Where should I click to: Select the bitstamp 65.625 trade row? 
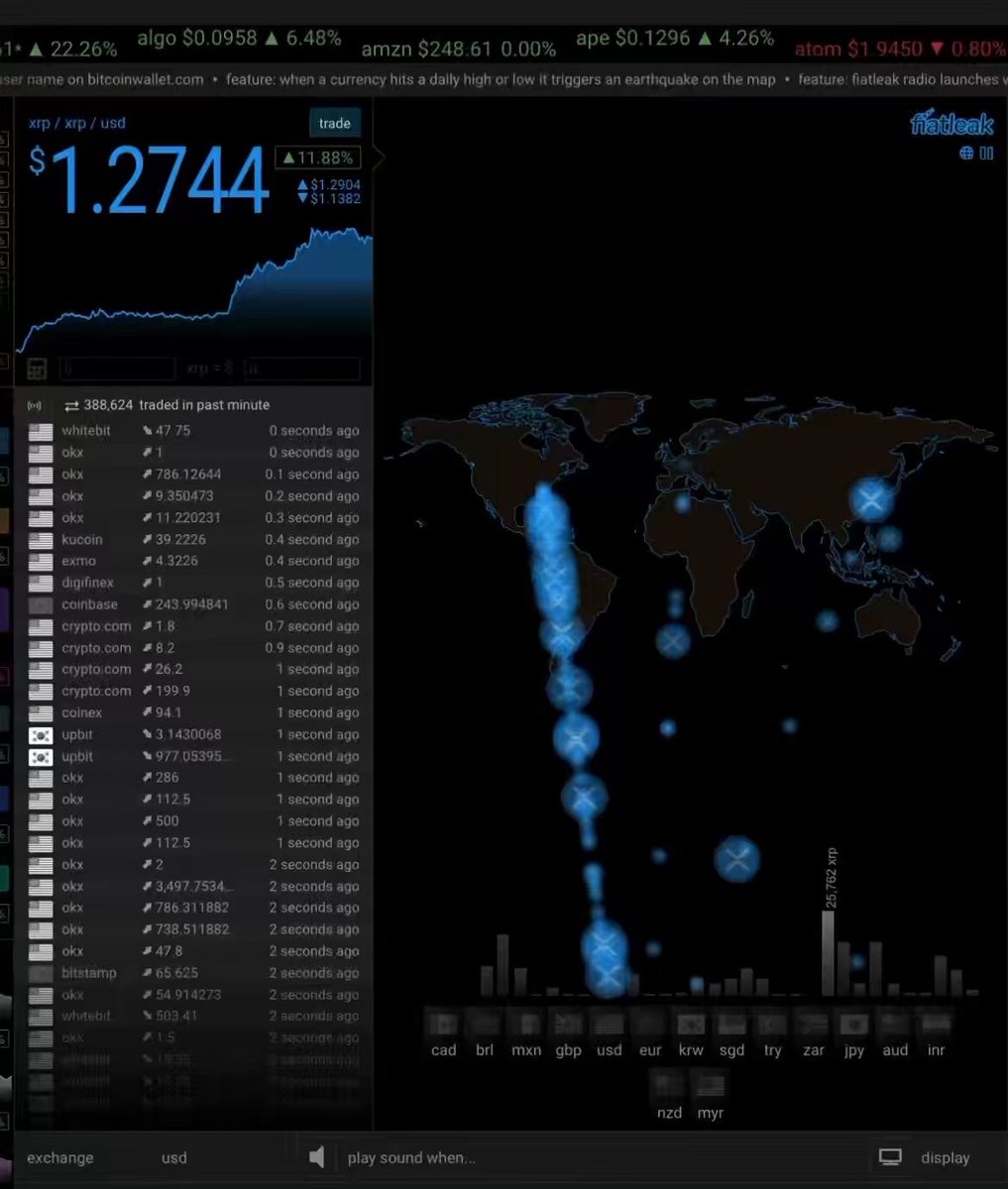(x=194, y=973)
